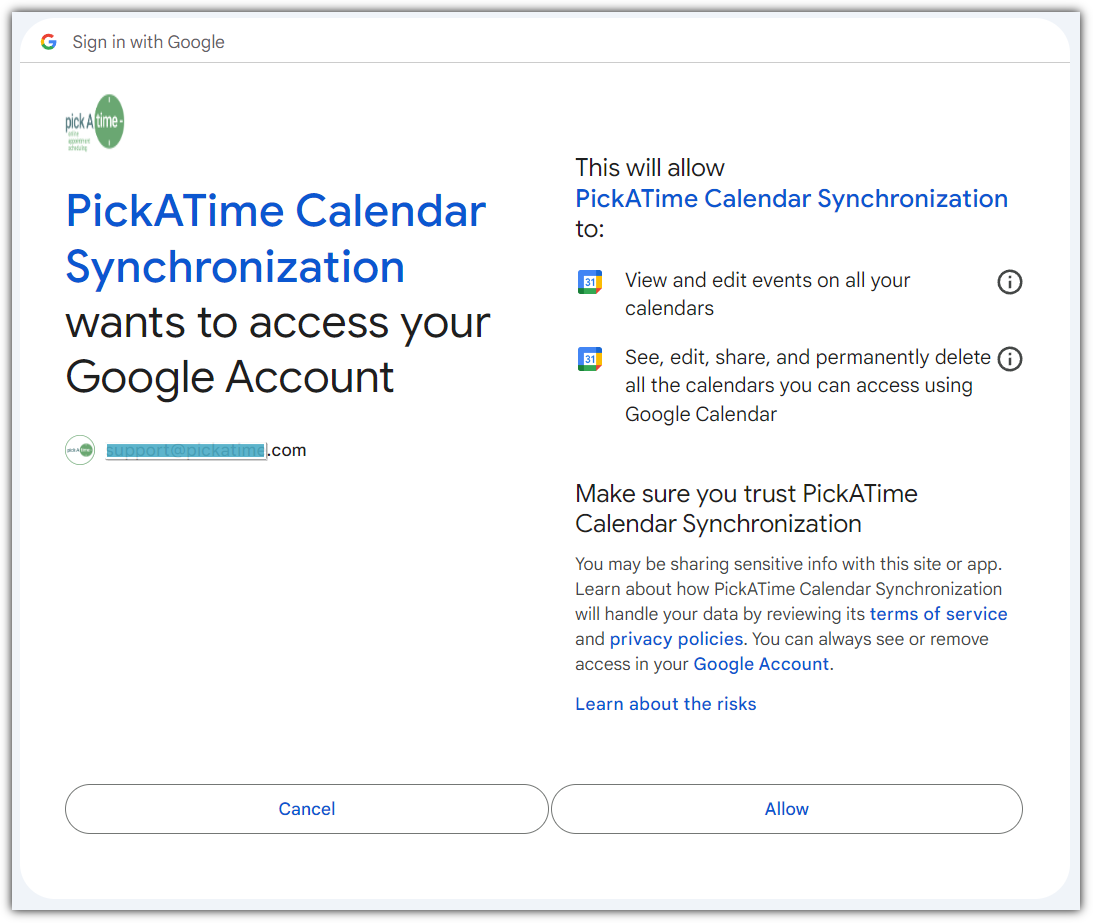Open info icon for "permanently delete" calendars permission
Screen dimensions: 1093x923
[1010, 358]
